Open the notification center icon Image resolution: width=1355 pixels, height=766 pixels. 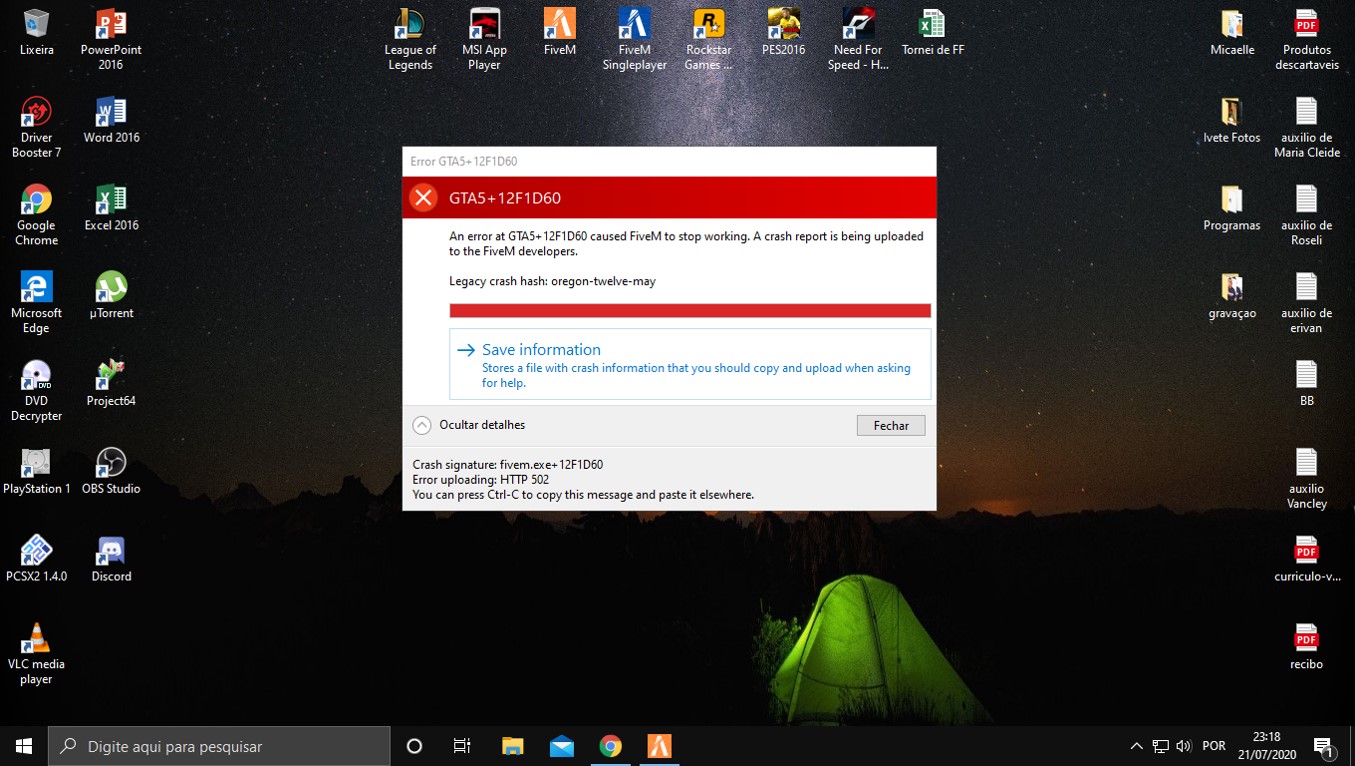(1324, 746)
